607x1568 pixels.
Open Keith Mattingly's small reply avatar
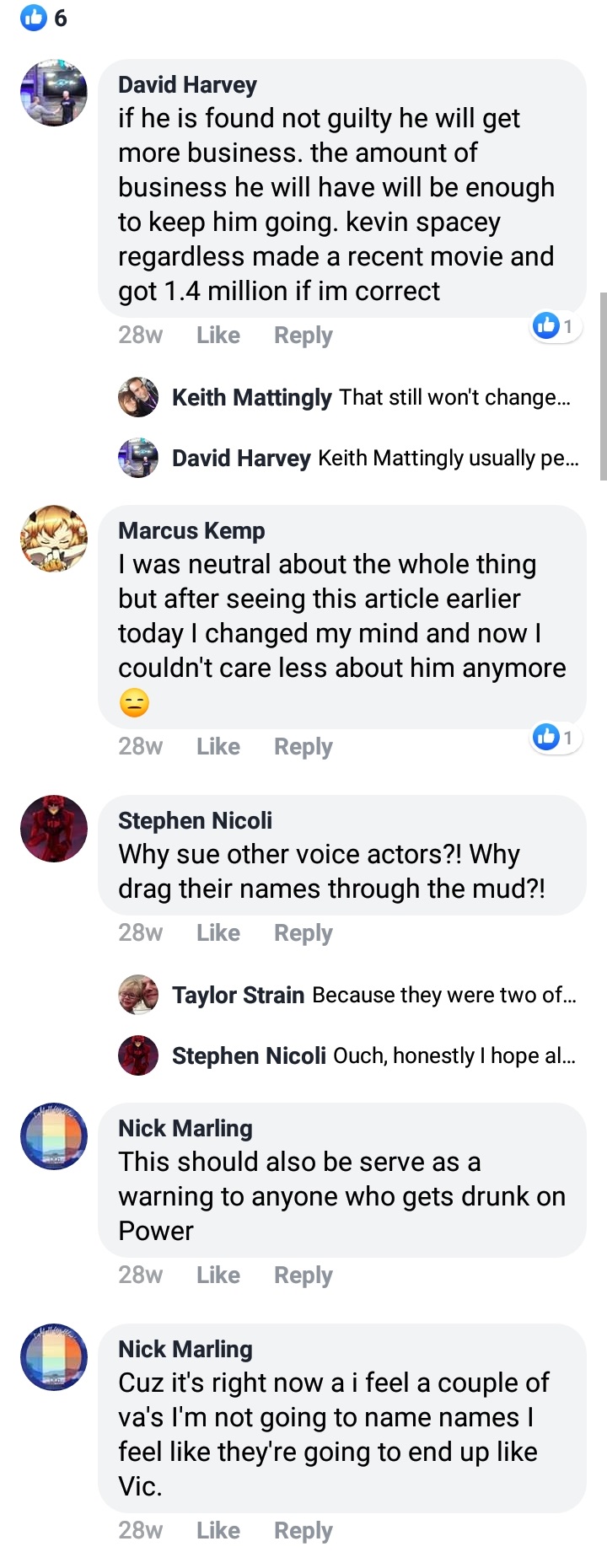point(138,397)
